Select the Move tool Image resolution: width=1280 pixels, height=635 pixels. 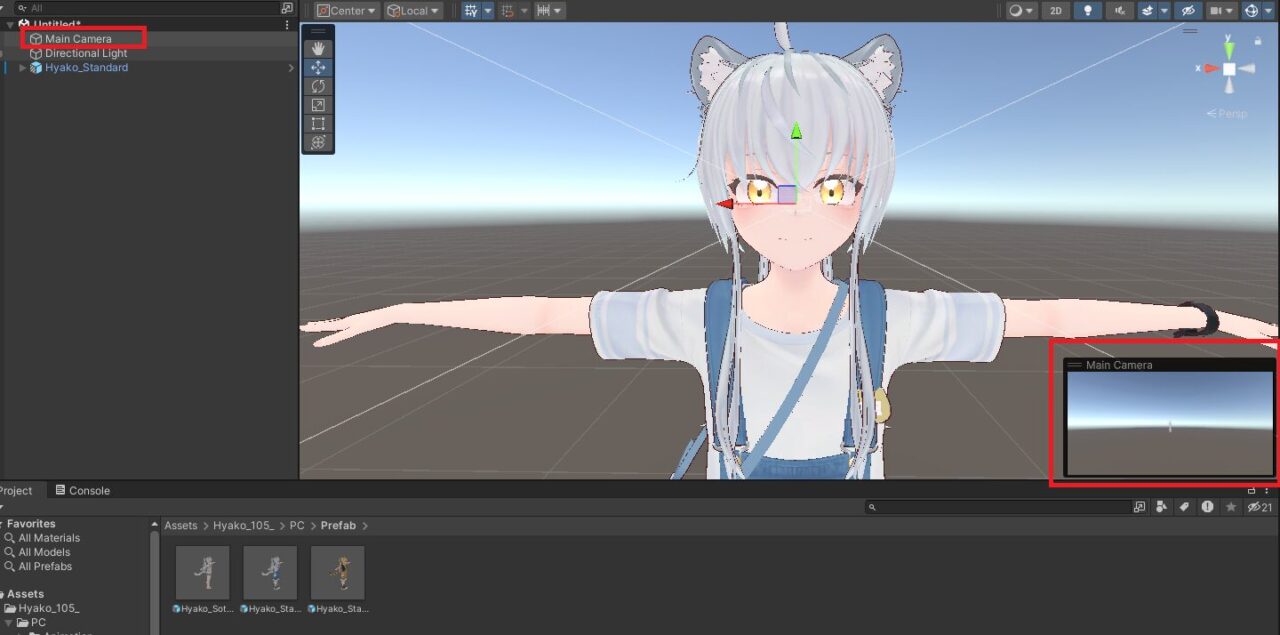tap(318, 67)
